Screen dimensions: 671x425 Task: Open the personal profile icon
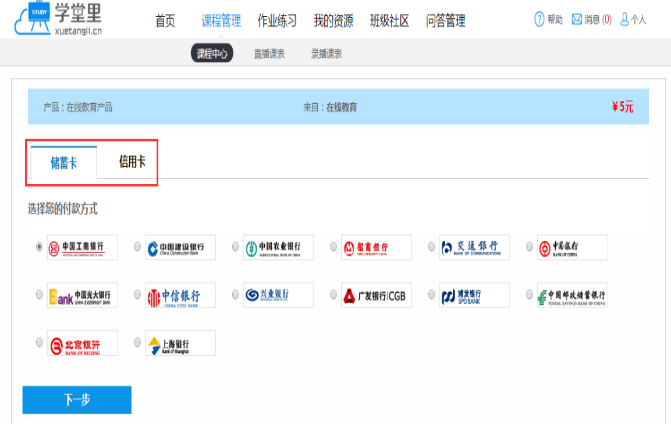(x=624, y=19)
